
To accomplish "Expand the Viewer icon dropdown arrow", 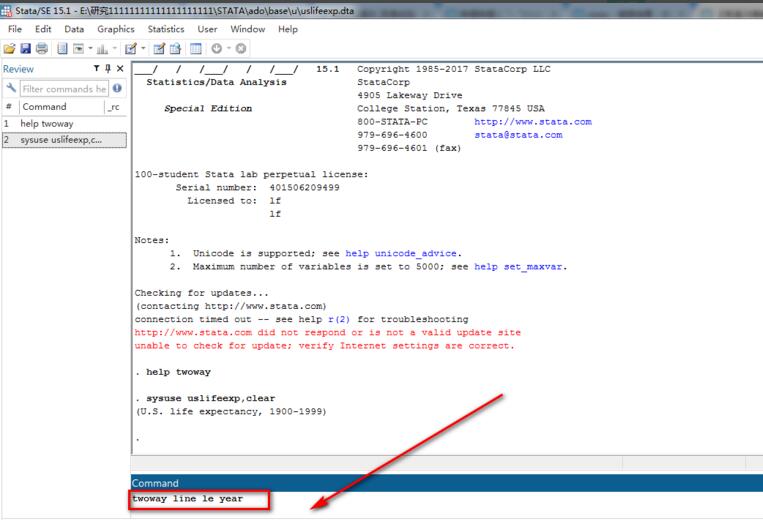I will [x=91, y=48].
